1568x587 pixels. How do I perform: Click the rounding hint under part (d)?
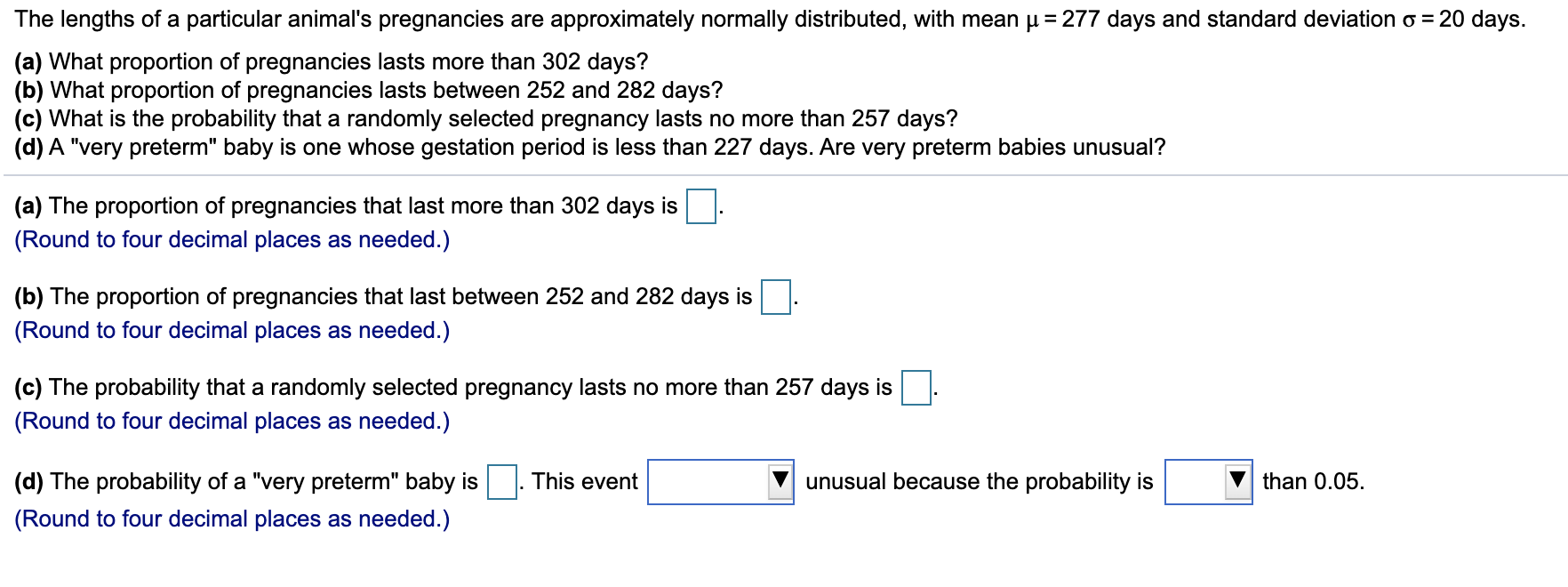point(232,519)
